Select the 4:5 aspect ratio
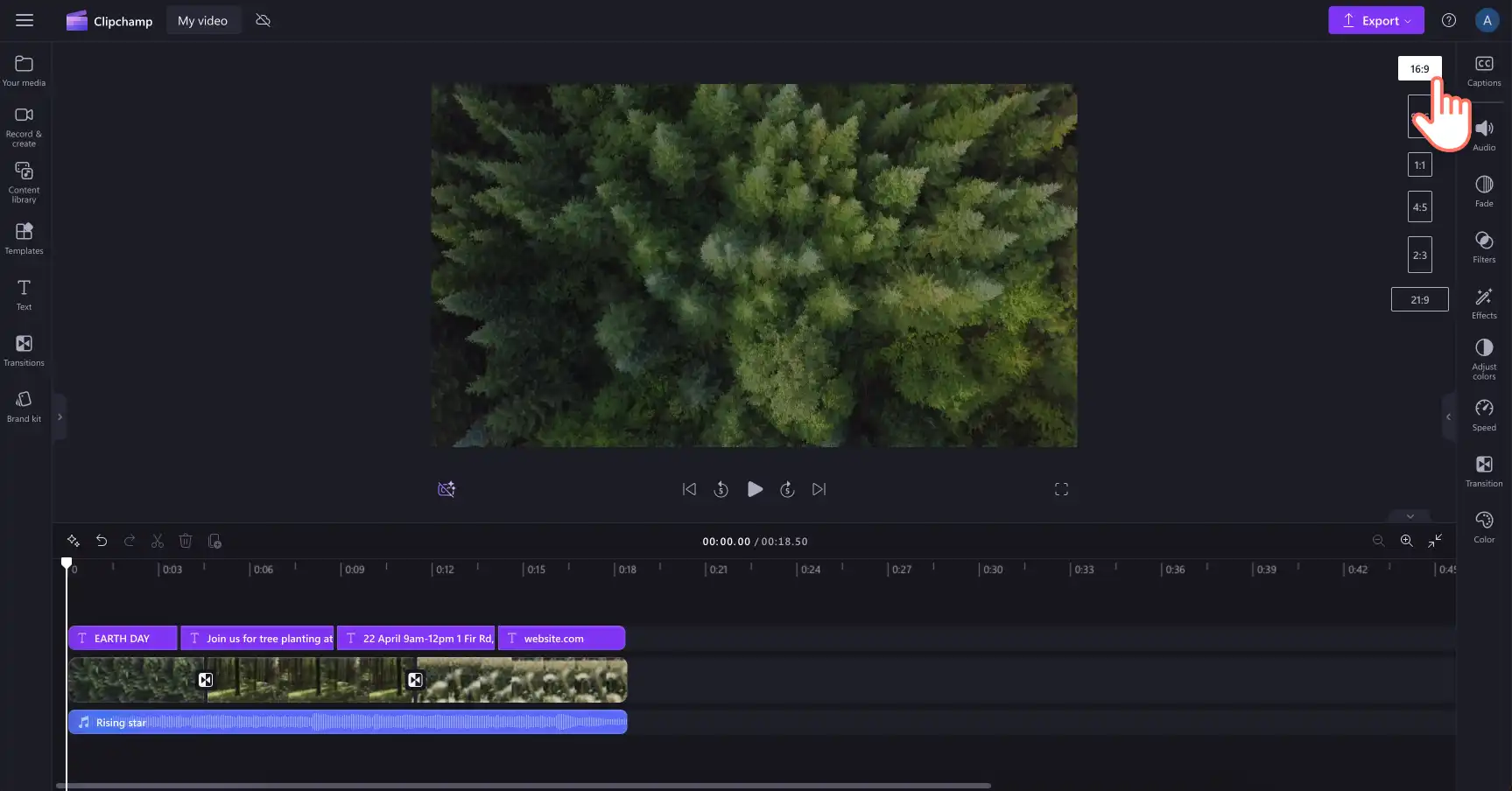Viewport: 1512px width, 791px height. (x=1419, y=206)
